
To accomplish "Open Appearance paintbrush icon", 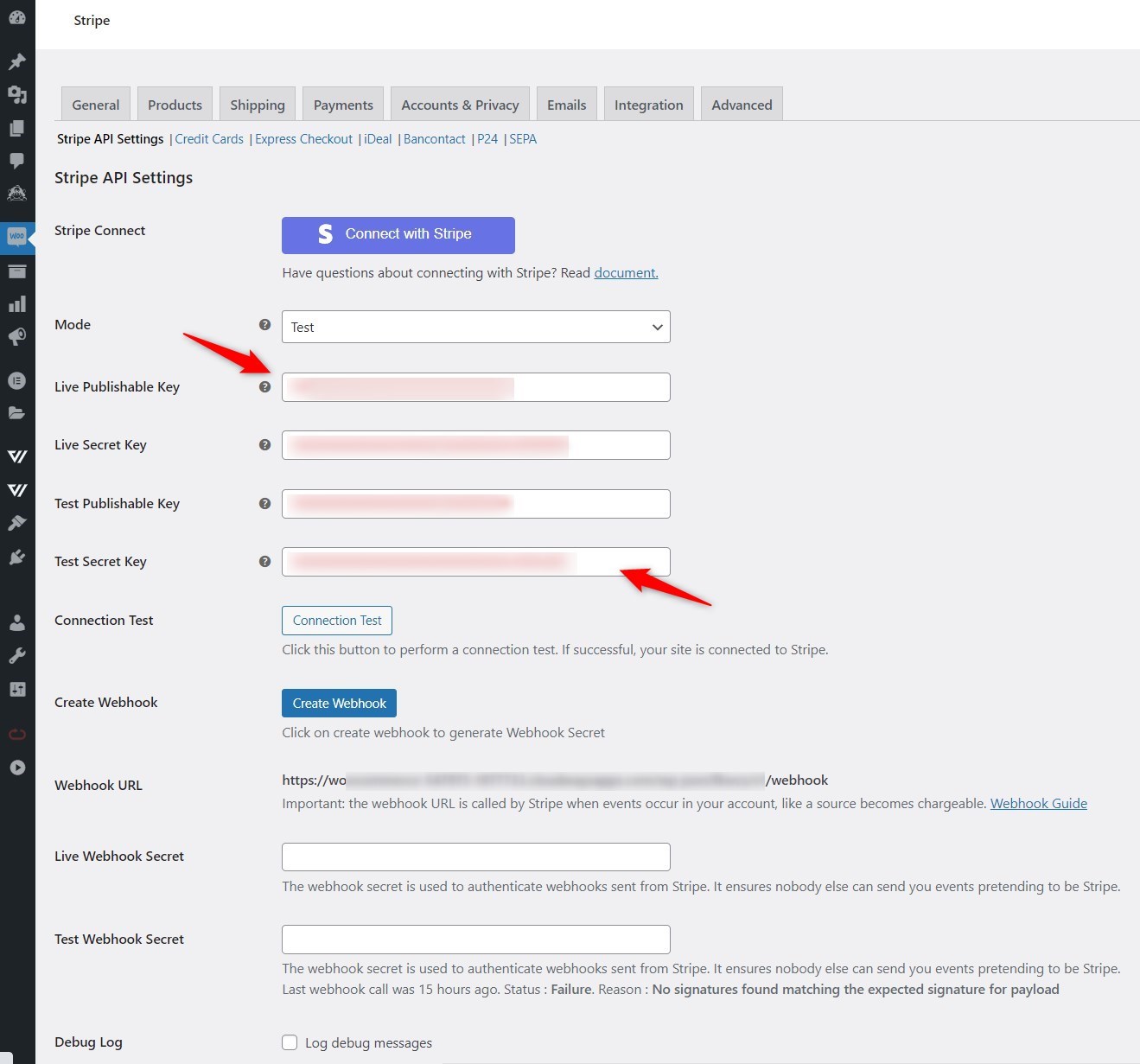I will [17, 523].
